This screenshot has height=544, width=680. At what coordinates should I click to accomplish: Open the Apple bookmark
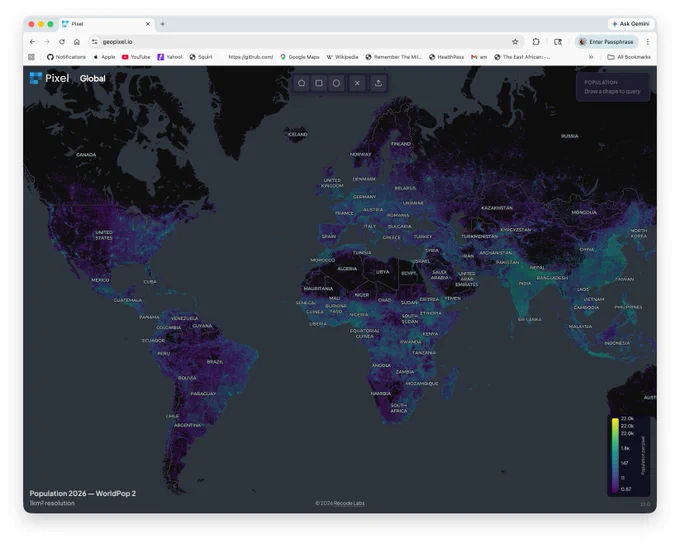pyautogui.click(x=104, y=57)
